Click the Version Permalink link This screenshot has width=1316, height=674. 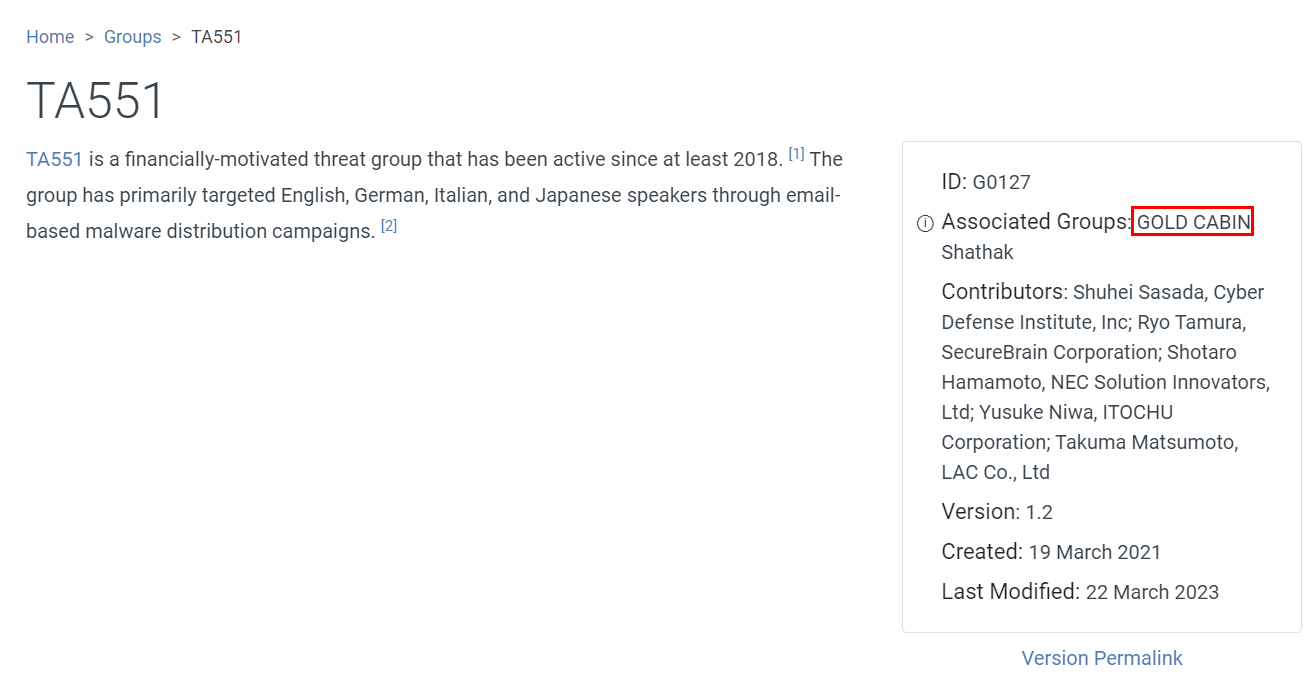[1101, 658]
